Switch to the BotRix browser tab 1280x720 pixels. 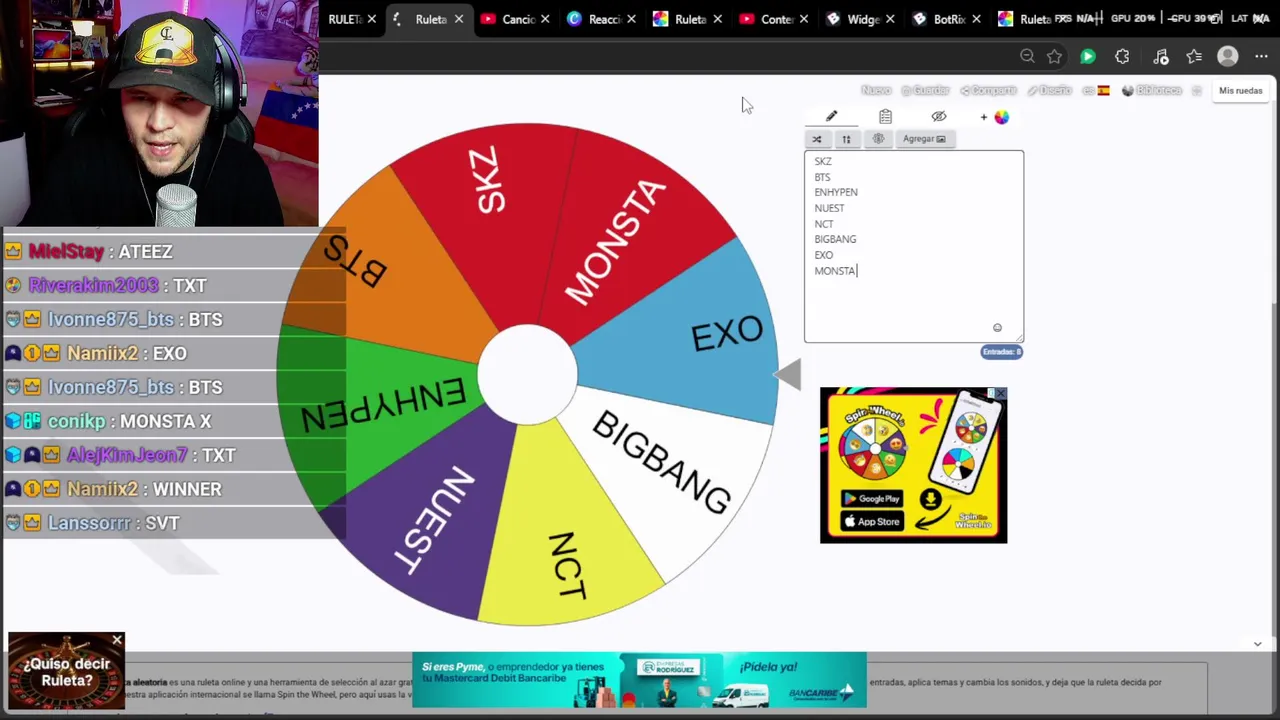[x=949, y=19]
